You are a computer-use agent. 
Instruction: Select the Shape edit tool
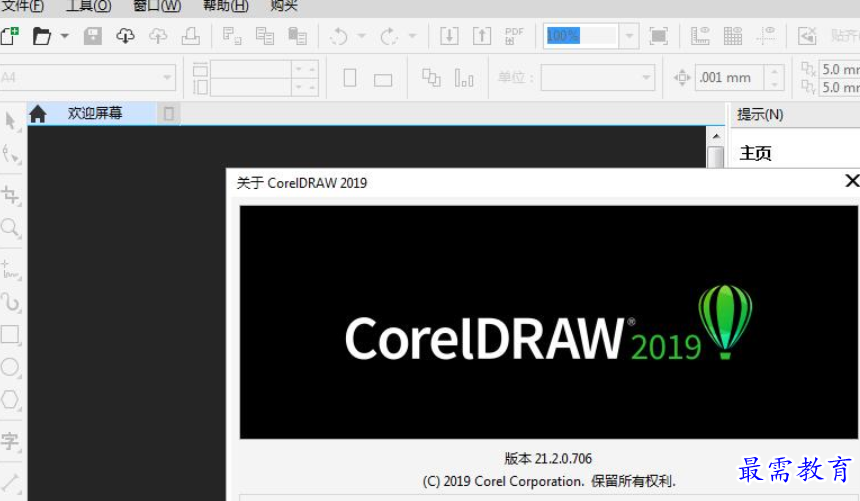[x=10, y=154]
